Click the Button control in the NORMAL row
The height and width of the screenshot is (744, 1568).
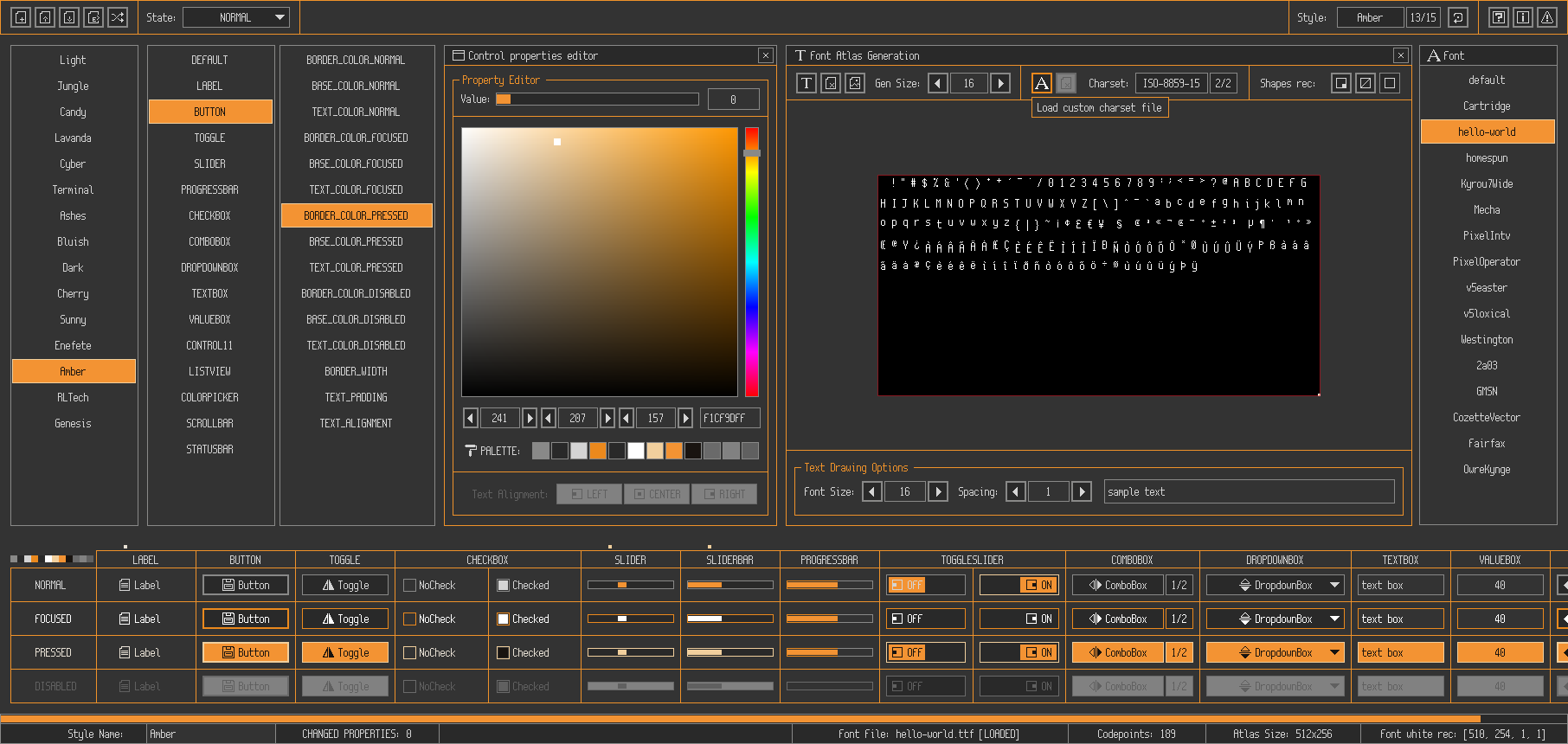246,586
